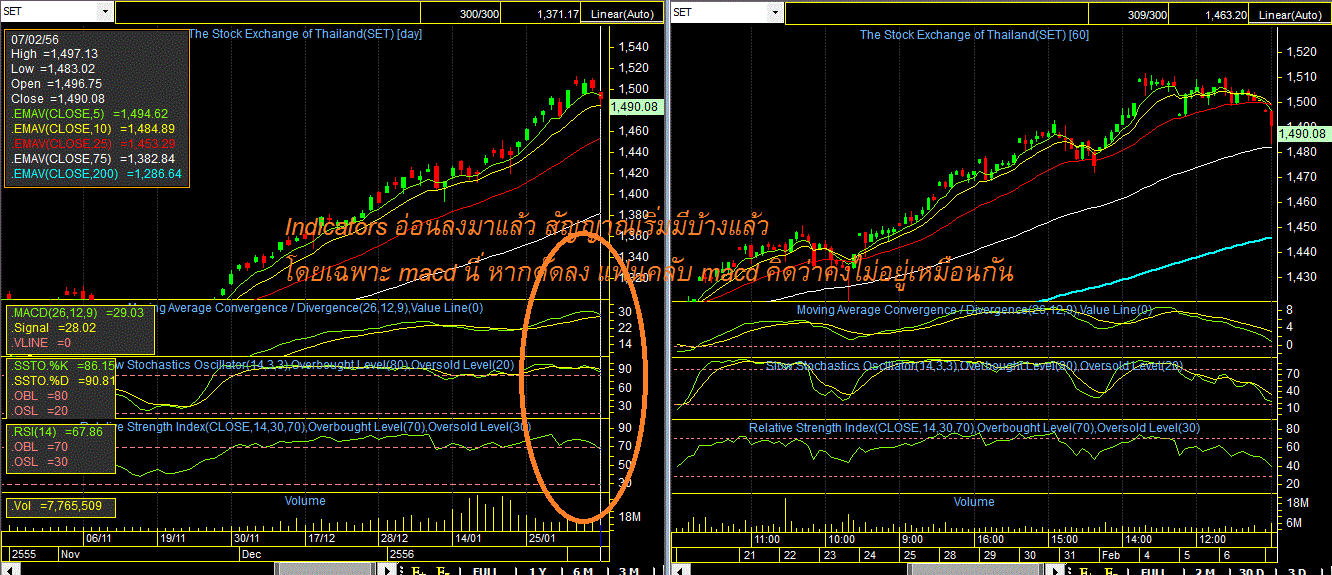This screenshot has width=1332, height=575.
Task: Click FULL range button under the daily chart
Action: pyautogui.click(x=484, y=571)
